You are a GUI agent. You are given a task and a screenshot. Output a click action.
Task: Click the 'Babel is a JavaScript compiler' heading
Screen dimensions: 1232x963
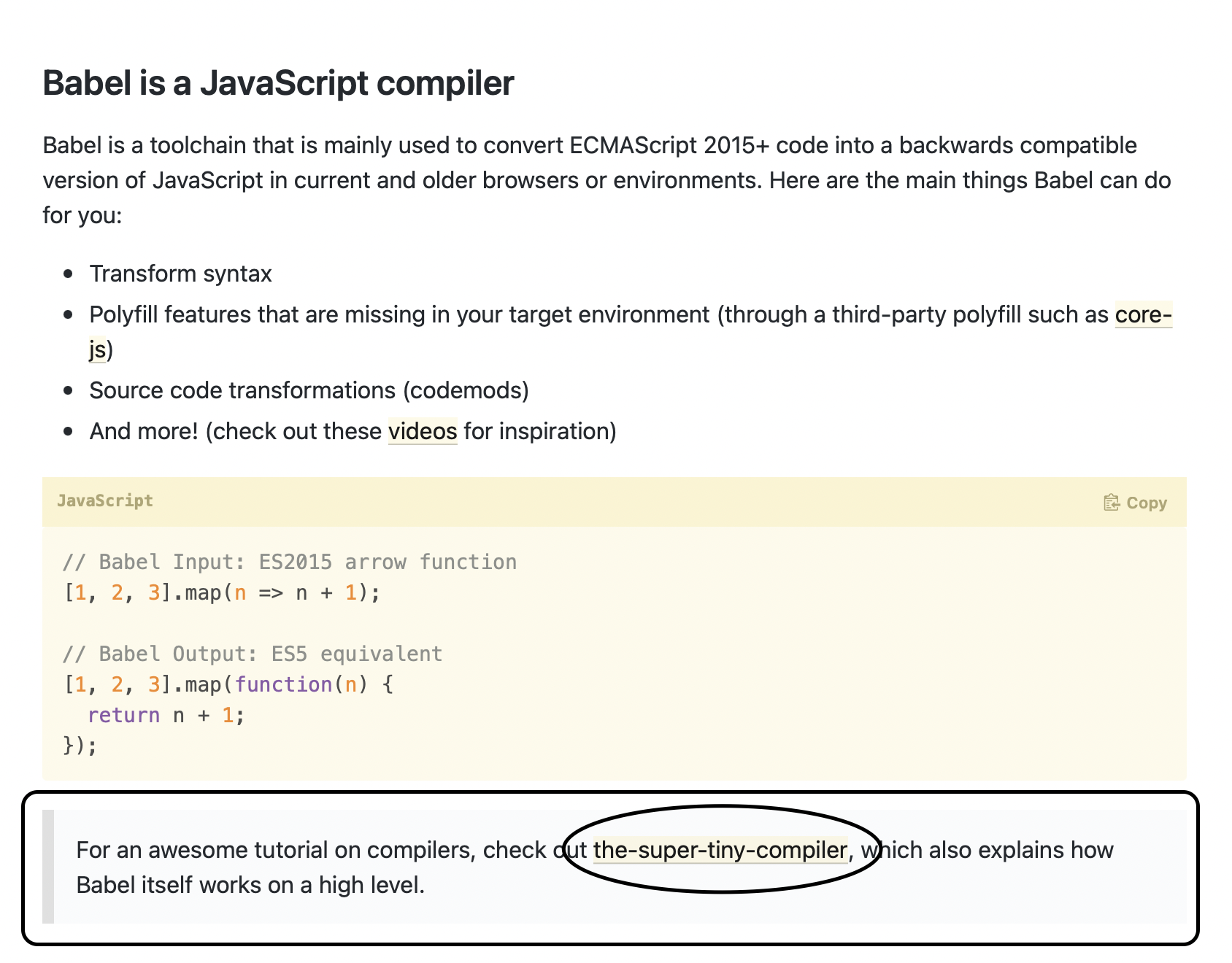pos(278,83)
